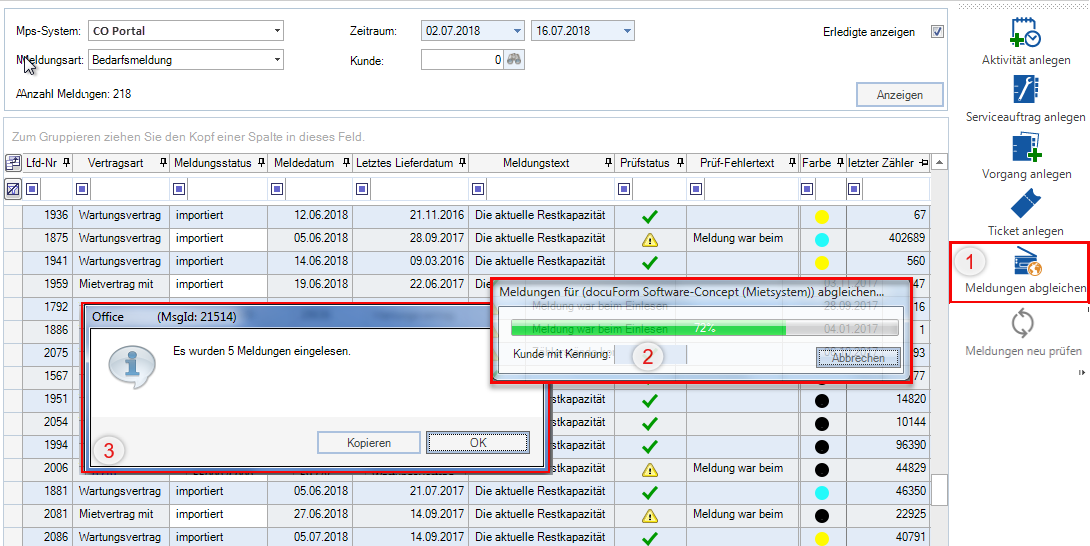This screenshot has height=546, width=1090.
Task: Click the grid column chooser icon in header
Action: (x=13, y=163)
